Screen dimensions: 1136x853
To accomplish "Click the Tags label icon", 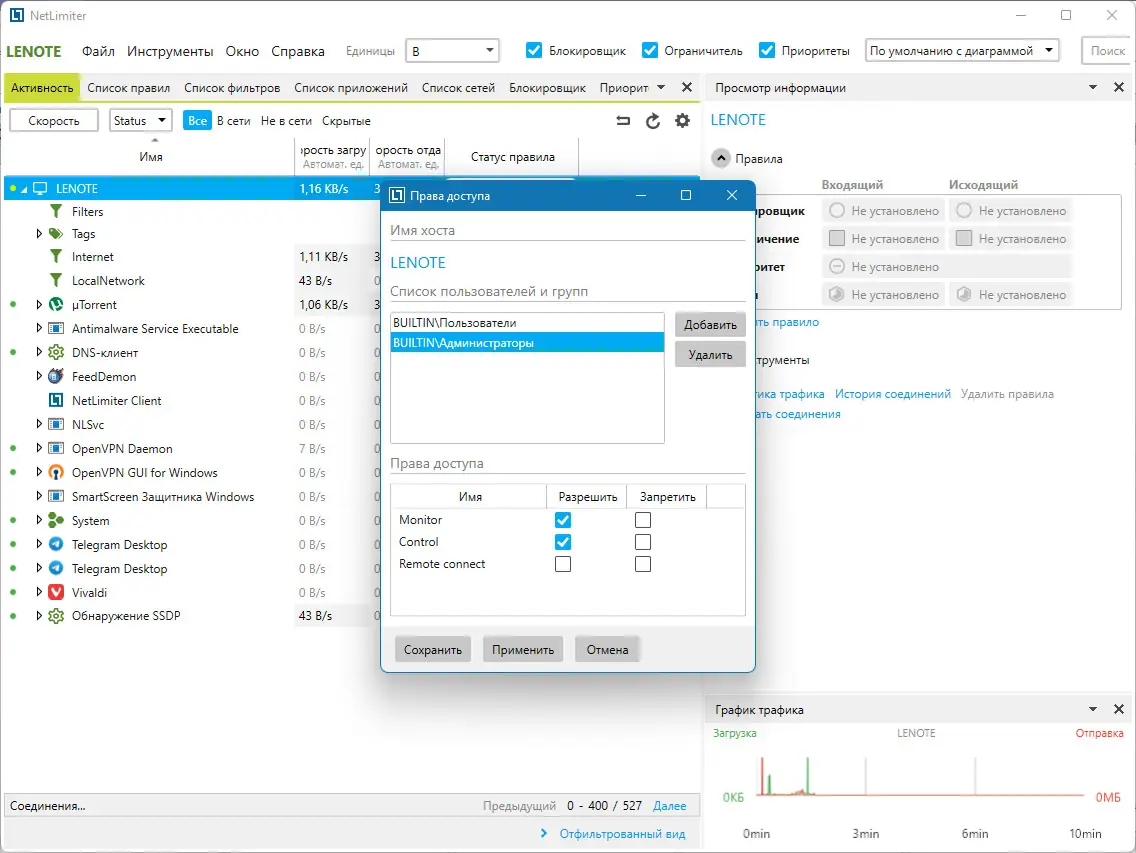I will tap(56, 233).
